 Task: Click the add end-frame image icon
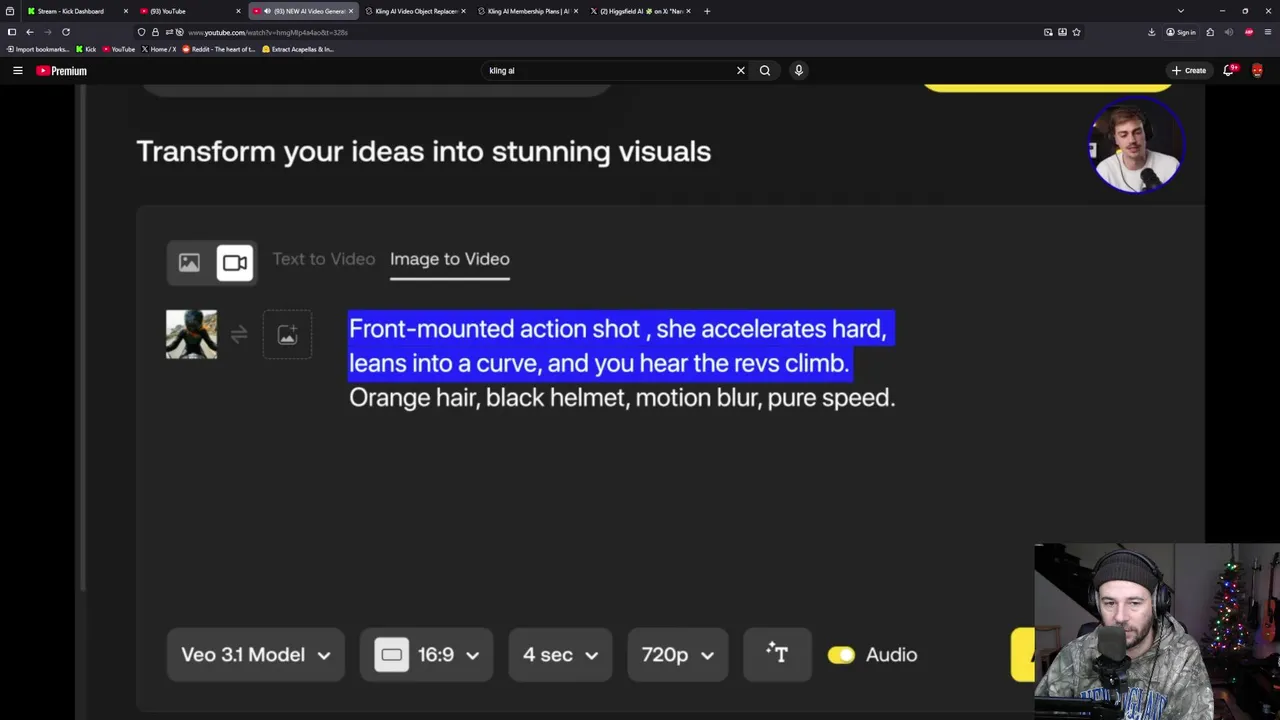pos(287,335)
